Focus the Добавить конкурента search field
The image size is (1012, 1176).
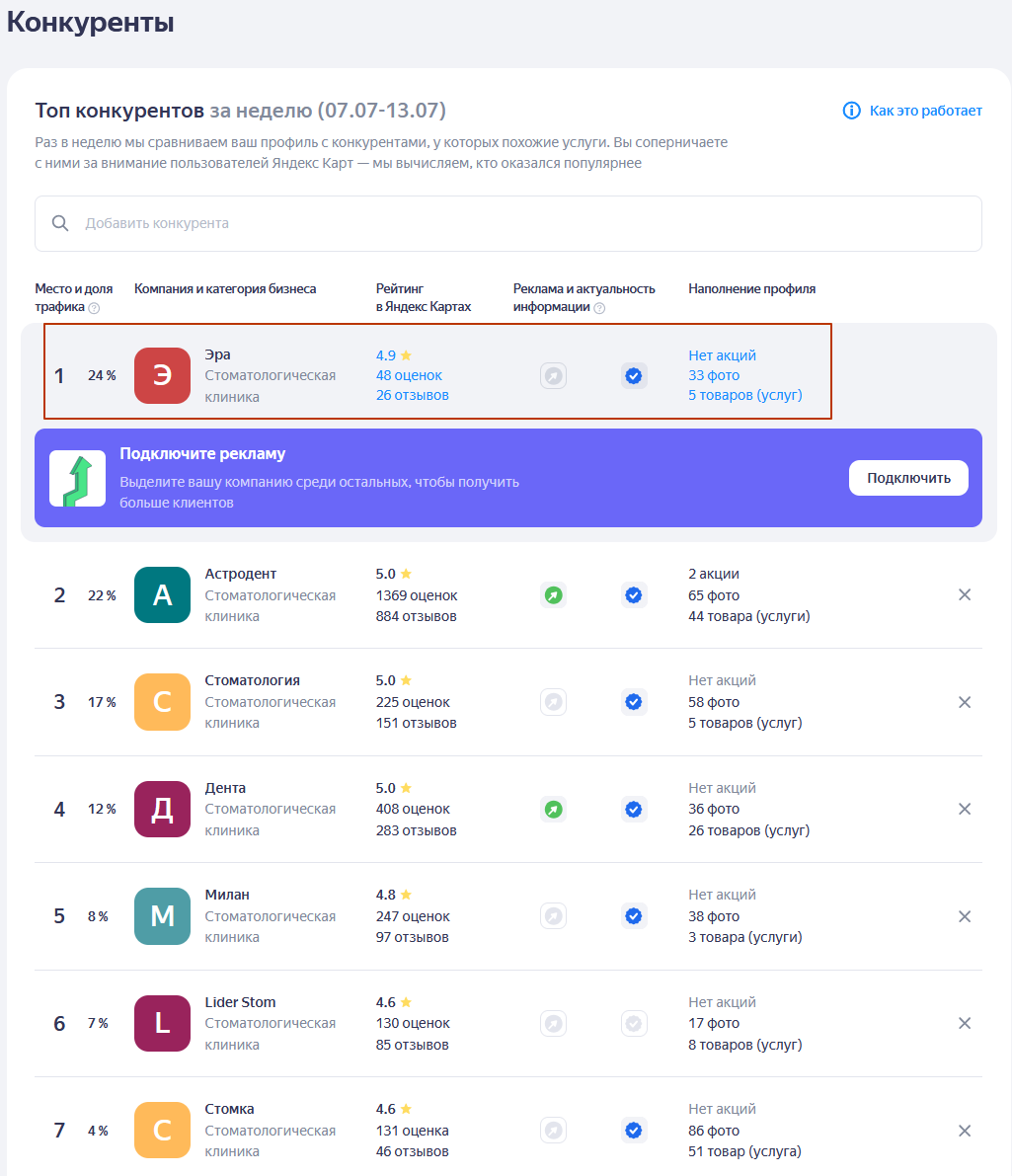click(507, 223)
